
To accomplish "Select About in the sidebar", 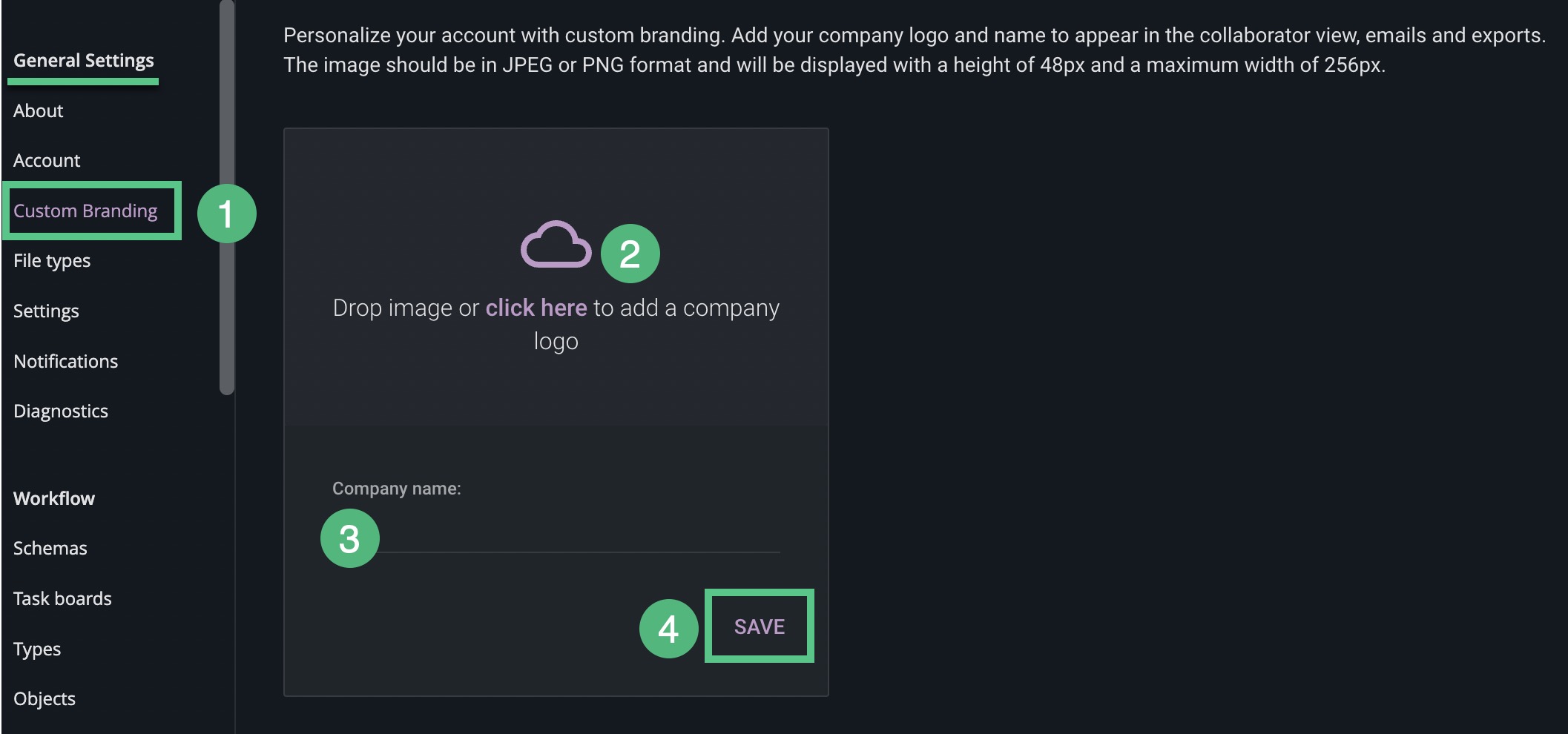I will coord(39,110).
